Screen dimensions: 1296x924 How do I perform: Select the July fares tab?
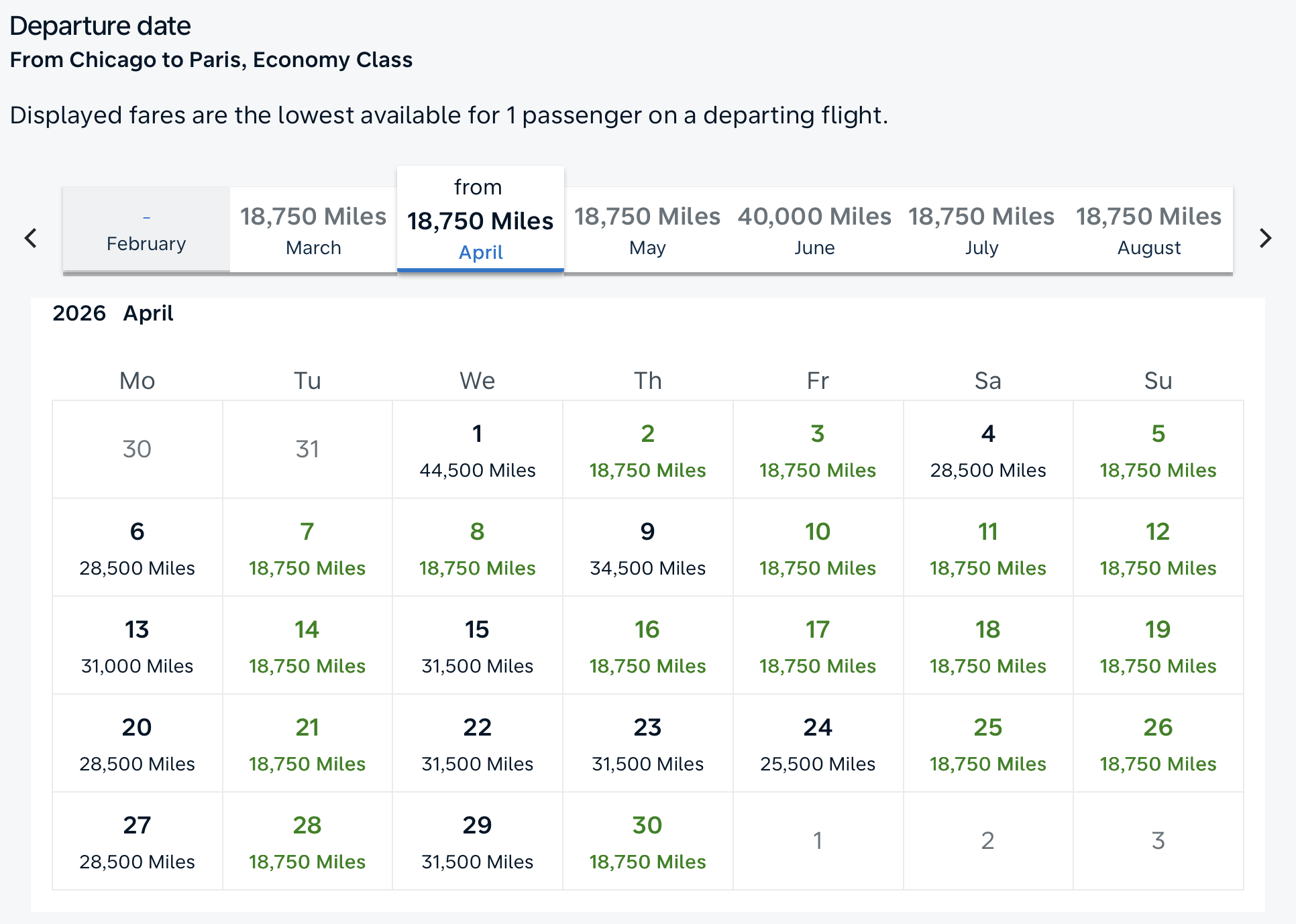(981, 230)
